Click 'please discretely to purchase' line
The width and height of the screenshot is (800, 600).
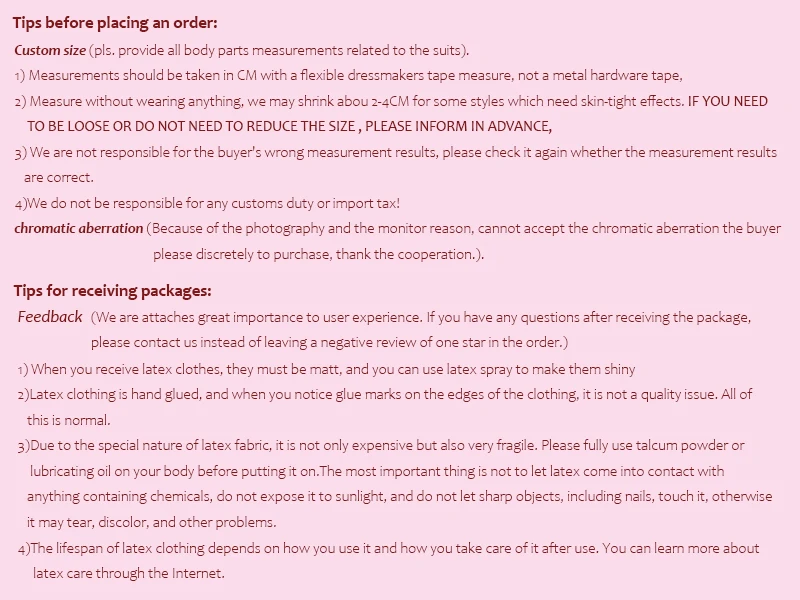pyautogui.click(x=318, y=254)
